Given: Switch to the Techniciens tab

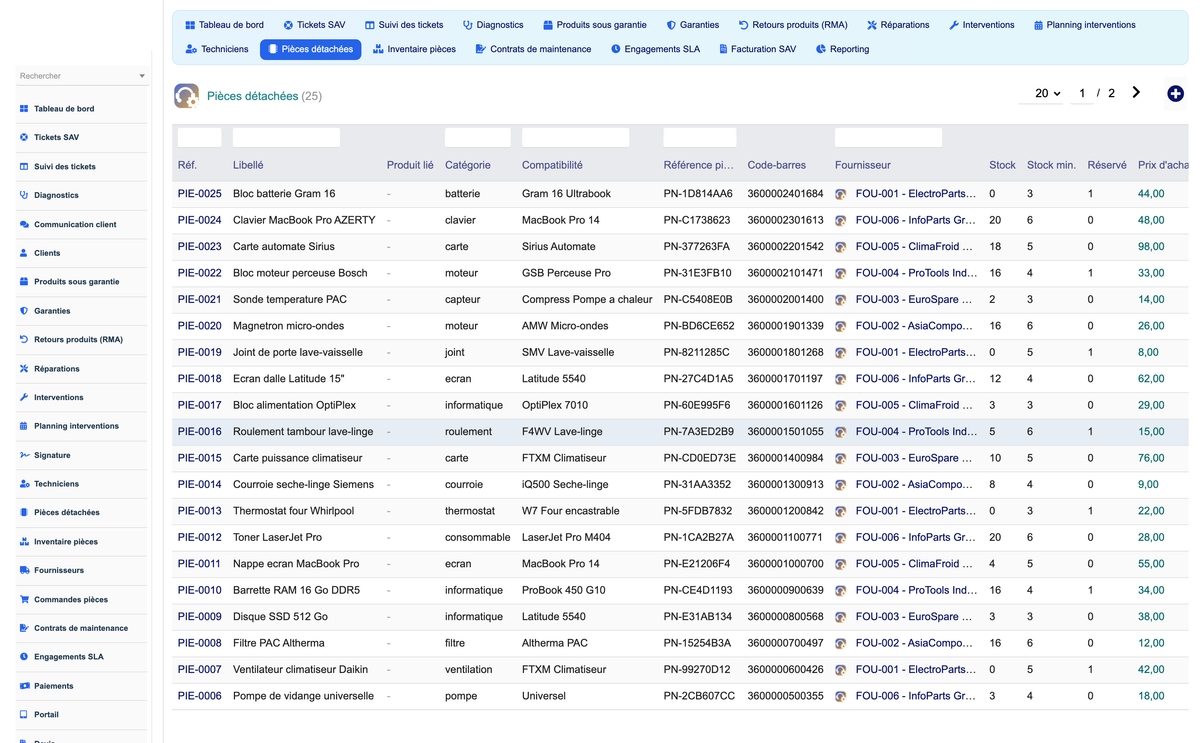Looking at the screenshot, I should 217,49.
